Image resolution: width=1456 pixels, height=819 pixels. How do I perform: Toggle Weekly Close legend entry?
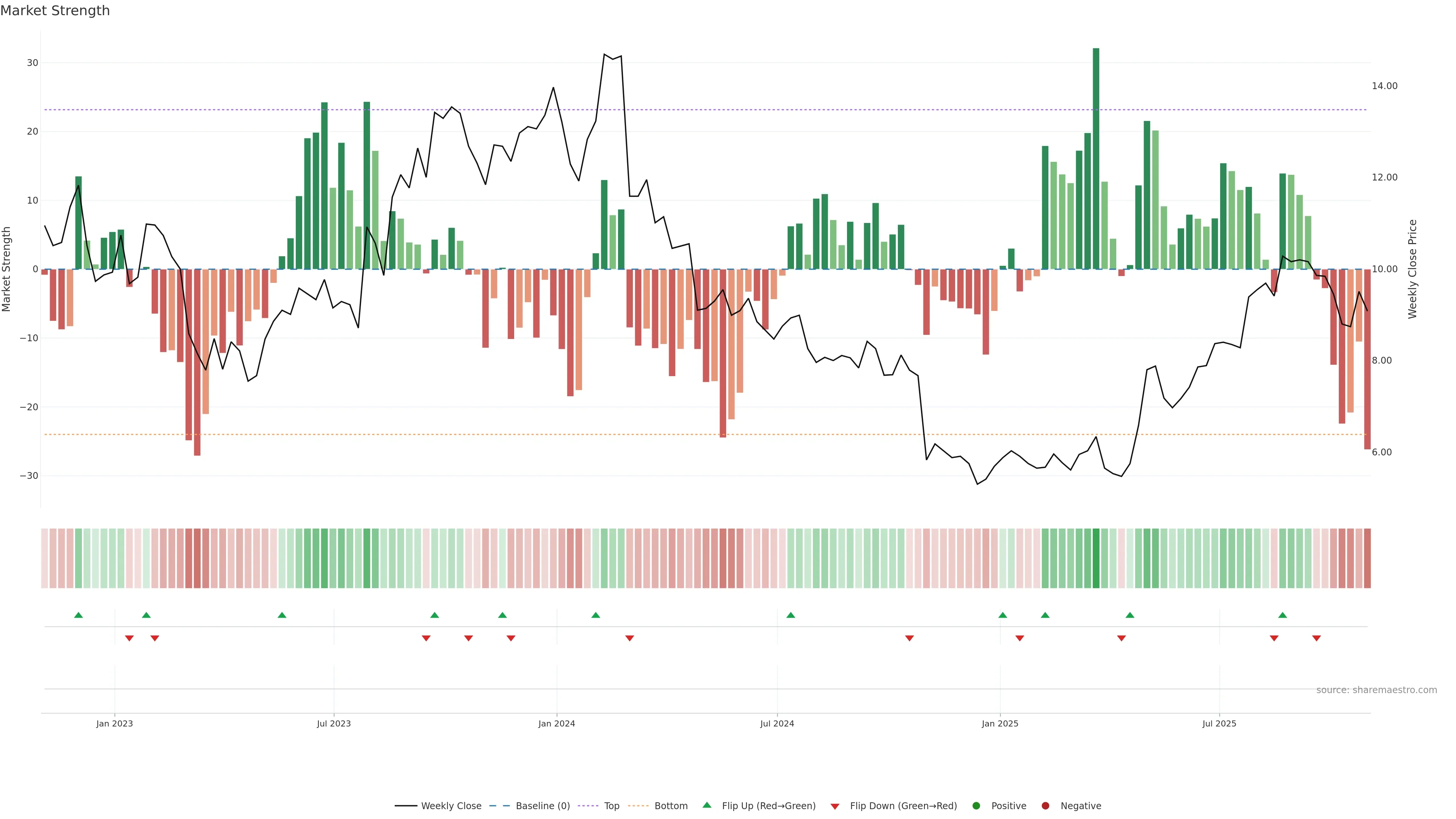pyautogui.click(x=450, y=806)
